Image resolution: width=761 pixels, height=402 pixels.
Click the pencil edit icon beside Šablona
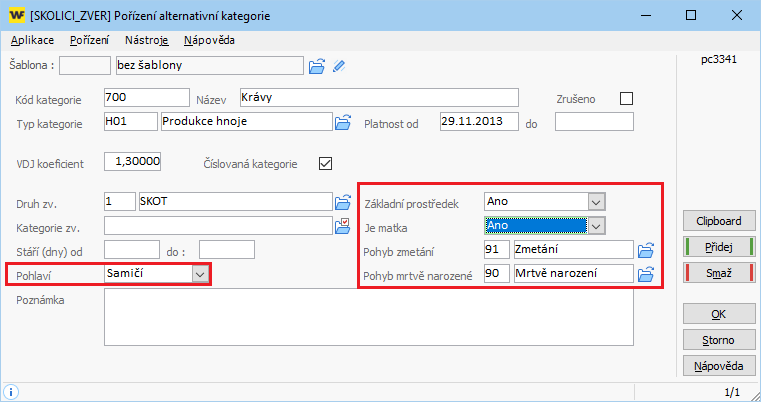click(x=339, y=67)
